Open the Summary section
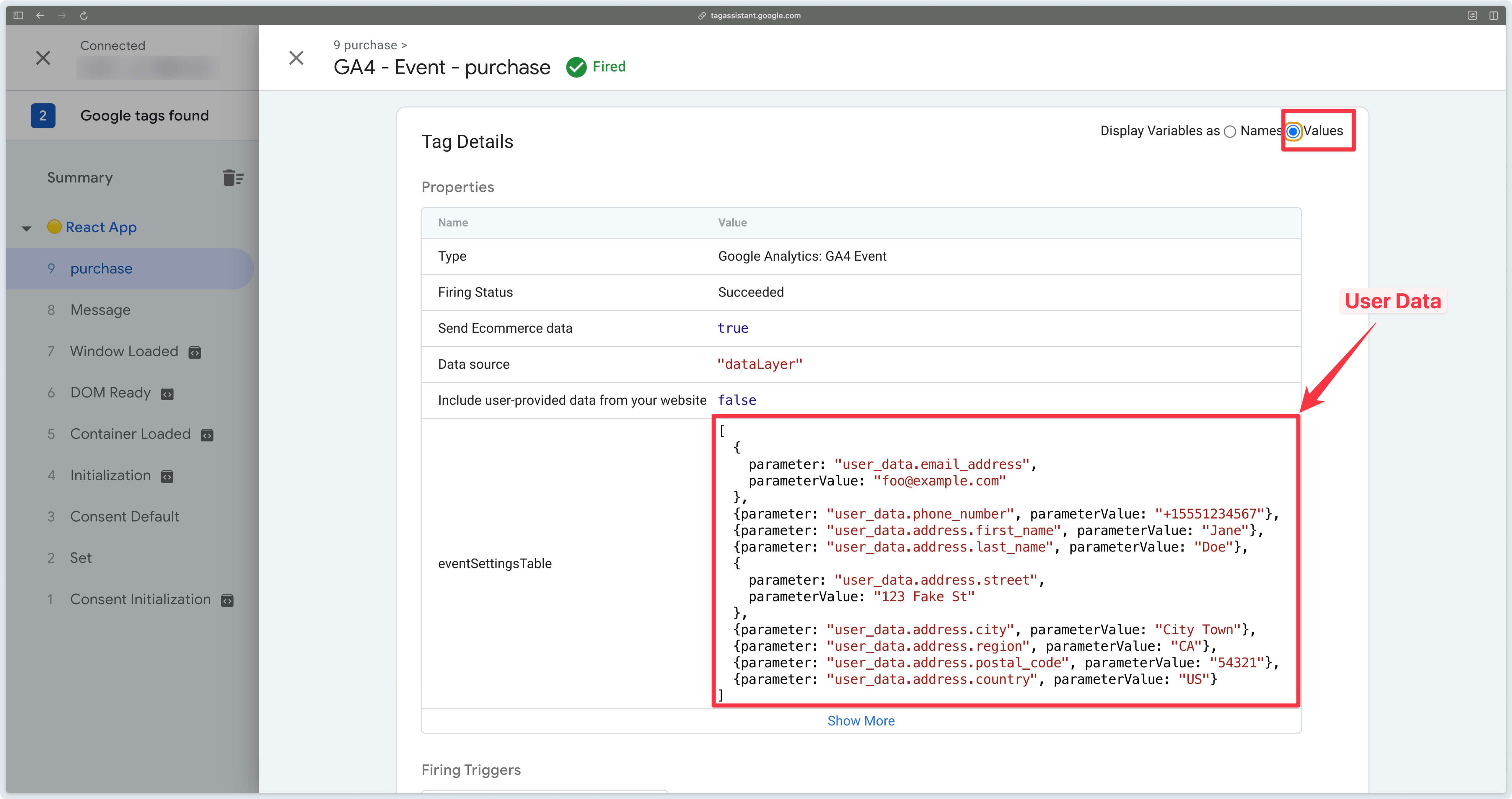 click(80, 177)
